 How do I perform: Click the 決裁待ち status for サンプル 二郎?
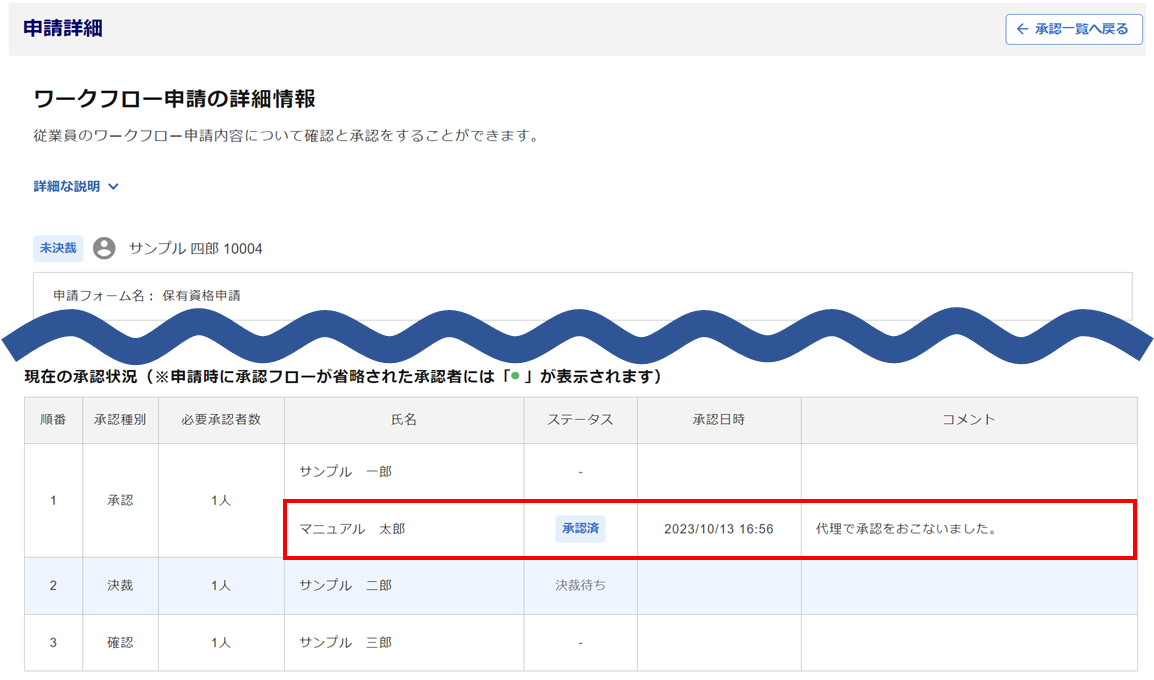580,585
